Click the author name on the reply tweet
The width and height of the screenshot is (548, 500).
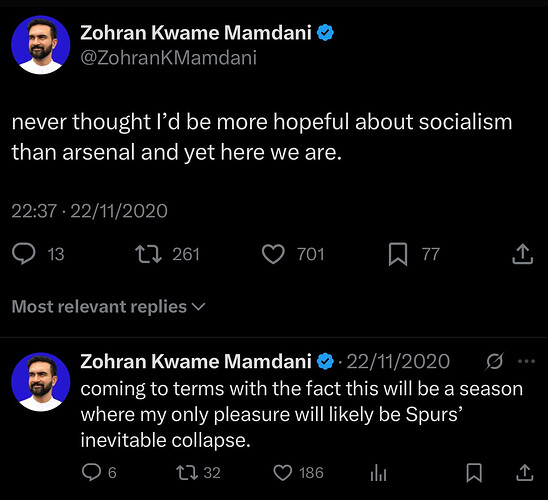196,361
